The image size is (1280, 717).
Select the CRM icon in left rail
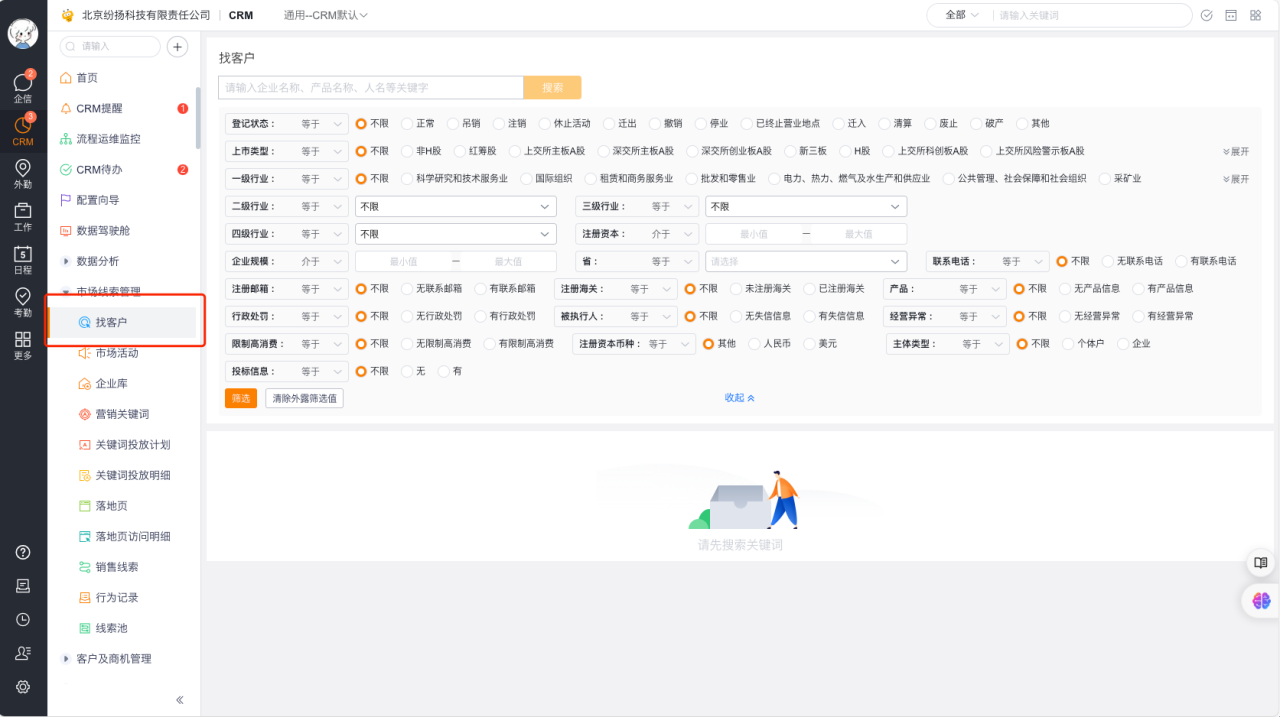(22, 131)
